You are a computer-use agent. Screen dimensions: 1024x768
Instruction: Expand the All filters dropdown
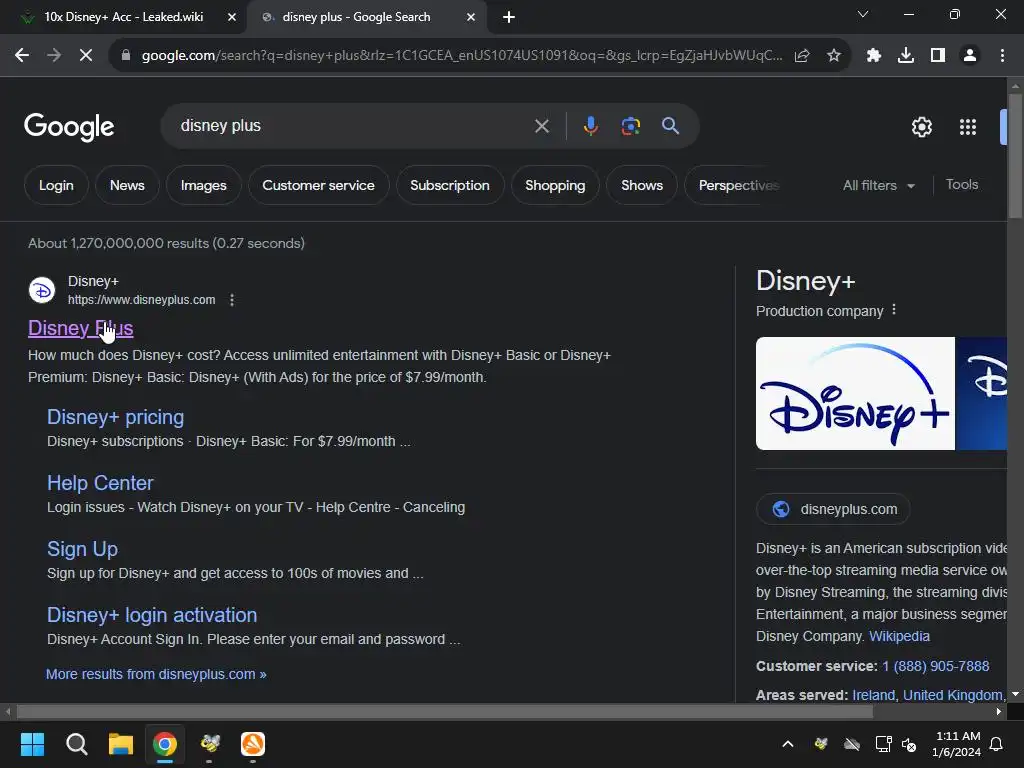tap(878, 185)
